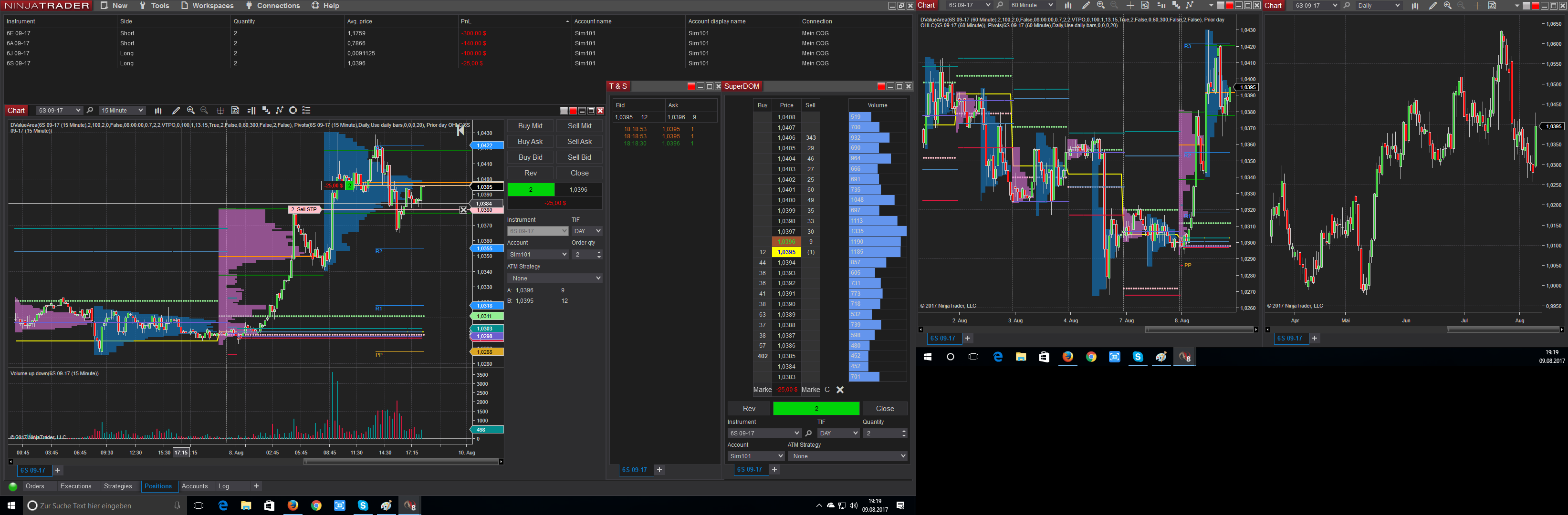Click the properties list icon in 15 Minute chart
This screenshot has width=1568, height=515.
click(x=307, y=111)
